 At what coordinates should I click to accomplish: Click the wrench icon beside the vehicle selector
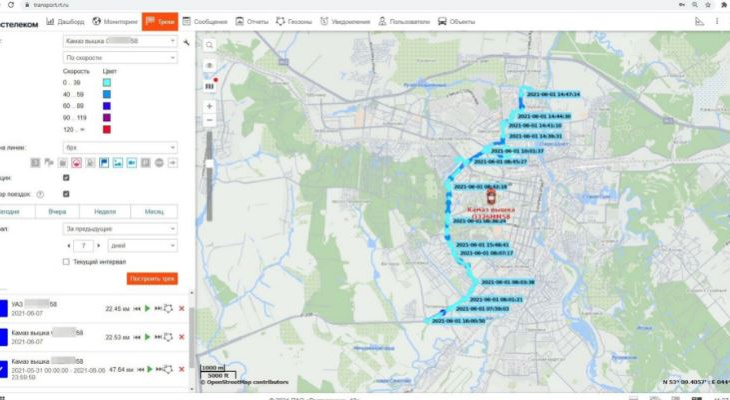pos(187,42)
